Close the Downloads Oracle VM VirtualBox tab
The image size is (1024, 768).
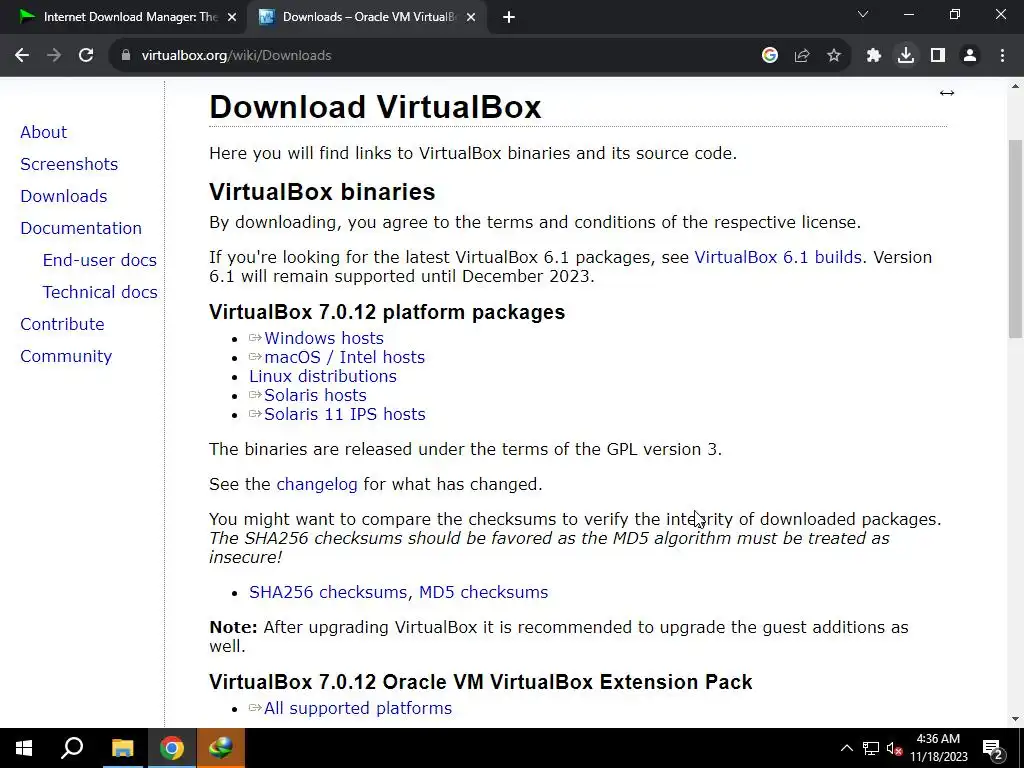[471, 18]
